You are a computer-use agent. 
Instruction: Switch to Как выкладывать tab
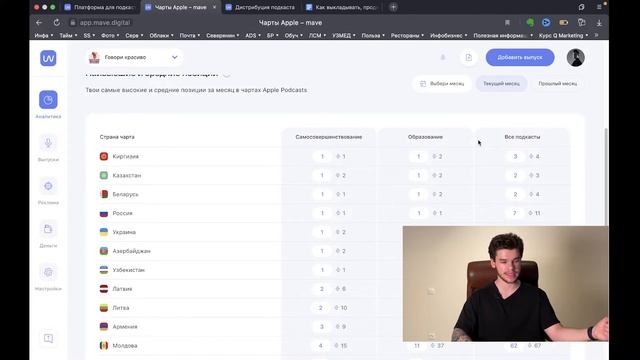coord(342,7)
